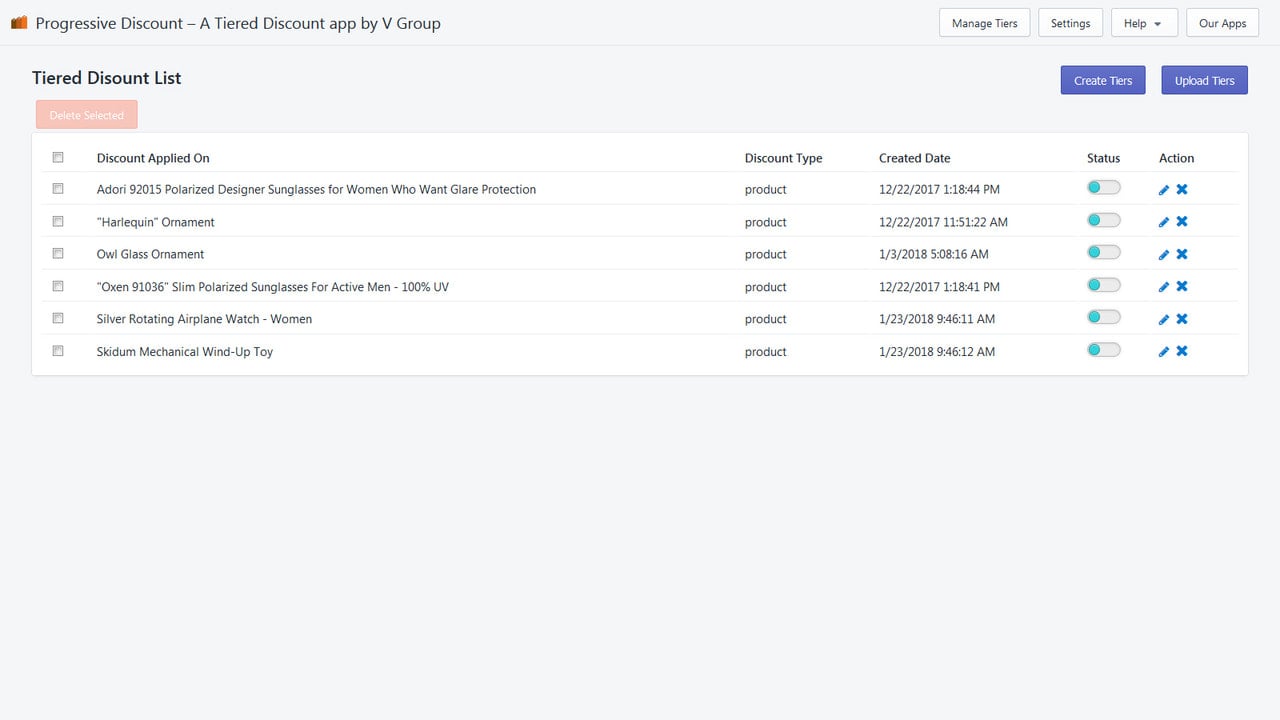The width and height of the screenshot is (1280, 720).
Task: Delete Silver Rotating Airplane Watch discount
Action: click(x=1182, y=319)
